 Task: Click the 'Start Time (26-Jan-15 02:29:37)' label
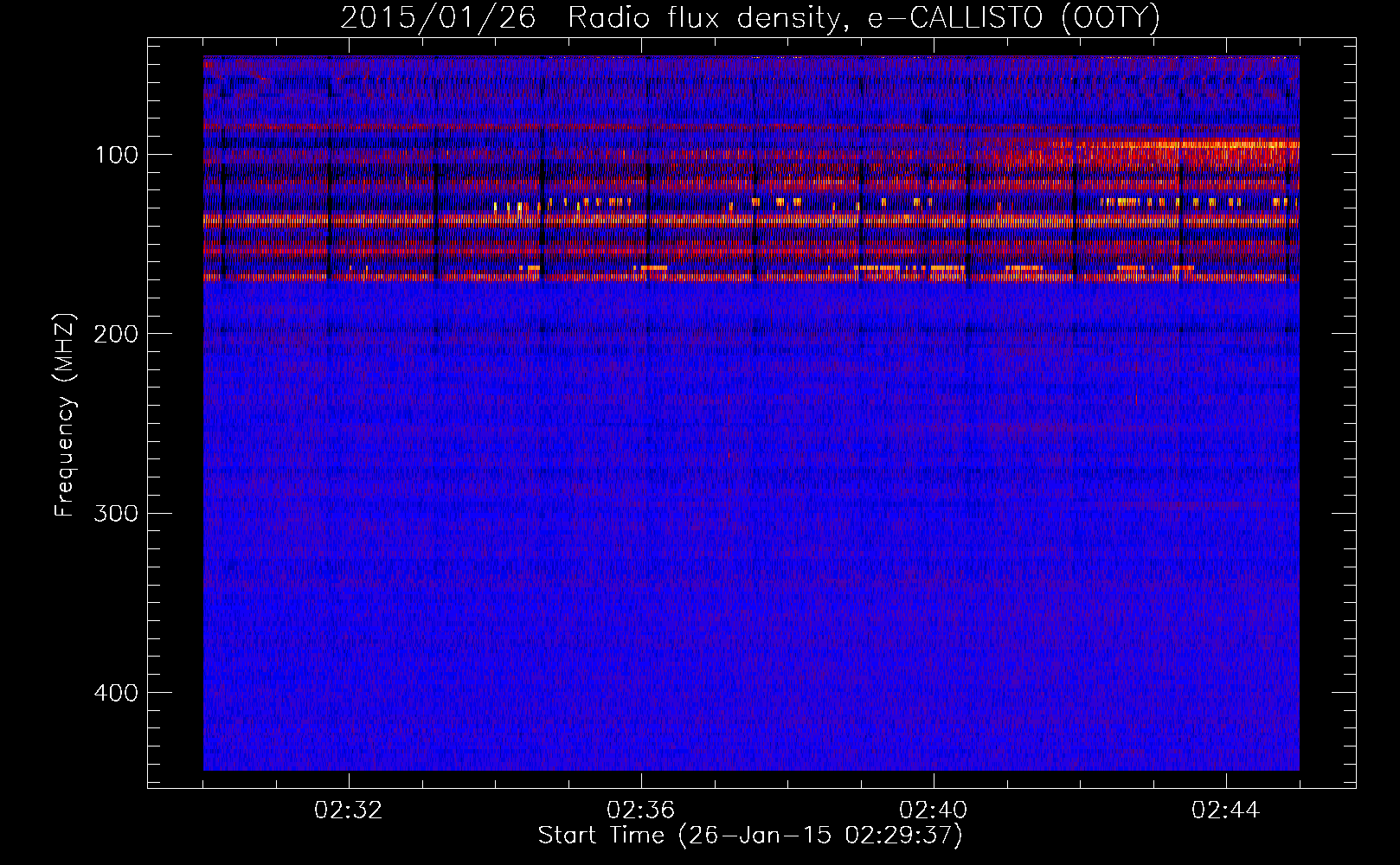(x=750, y=836)
